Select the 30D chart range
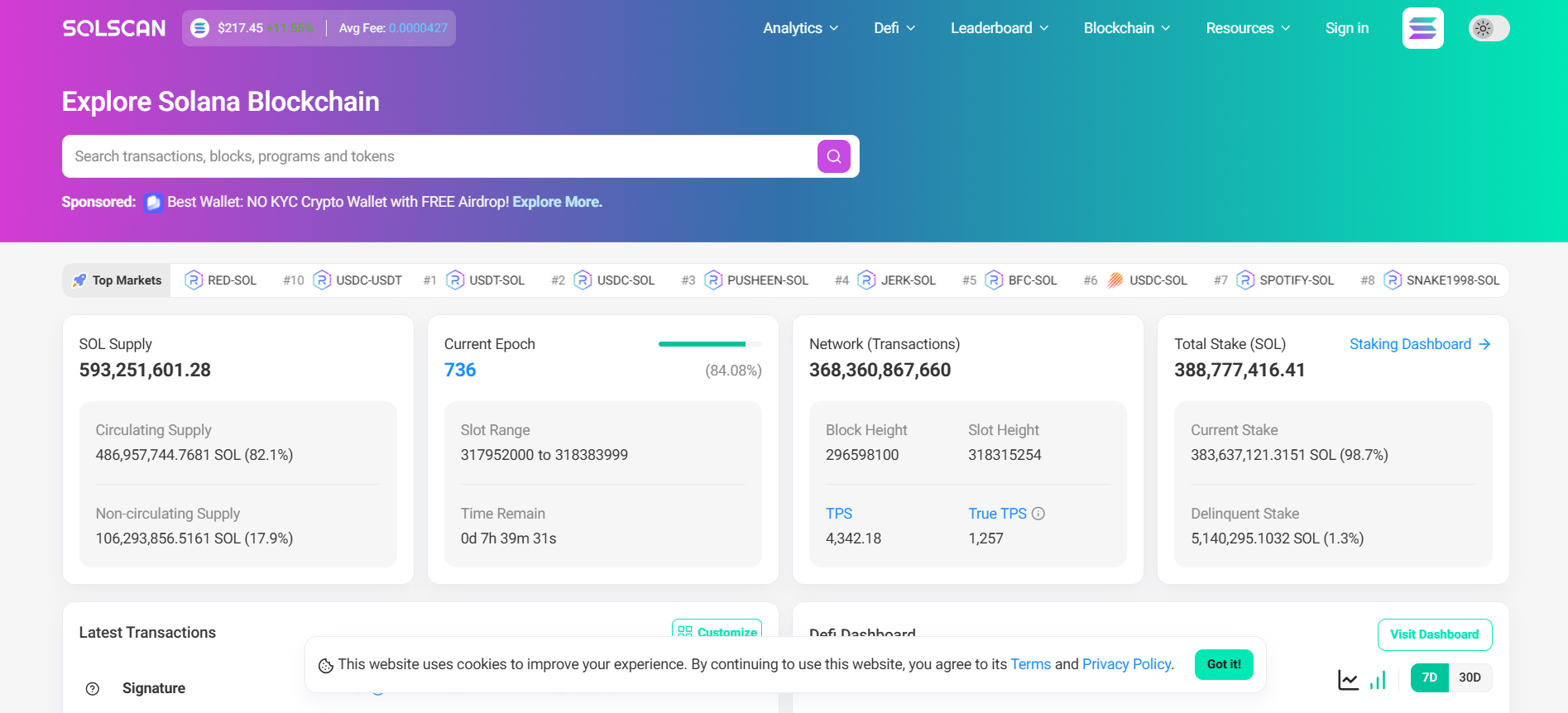Screen dimensions: 1568x713 (1470, 677)
